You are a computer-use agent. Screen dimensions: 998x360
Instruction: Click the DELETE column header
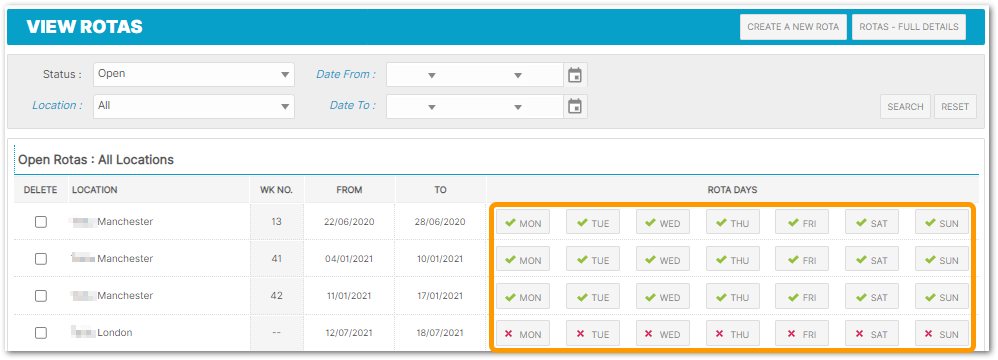point(41,190)
